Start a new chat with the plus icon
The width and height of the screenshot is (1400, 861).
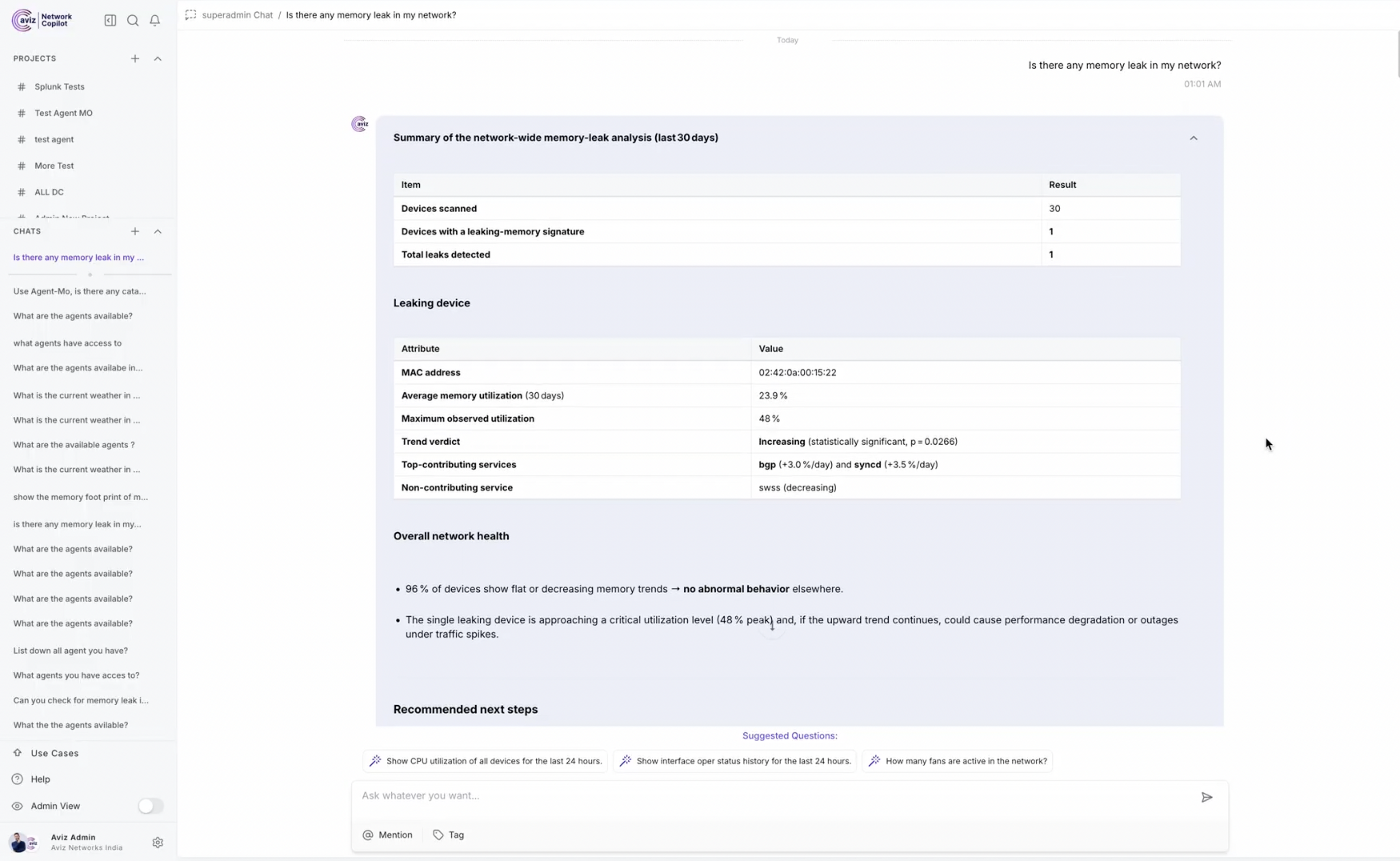tap(135, 231)
